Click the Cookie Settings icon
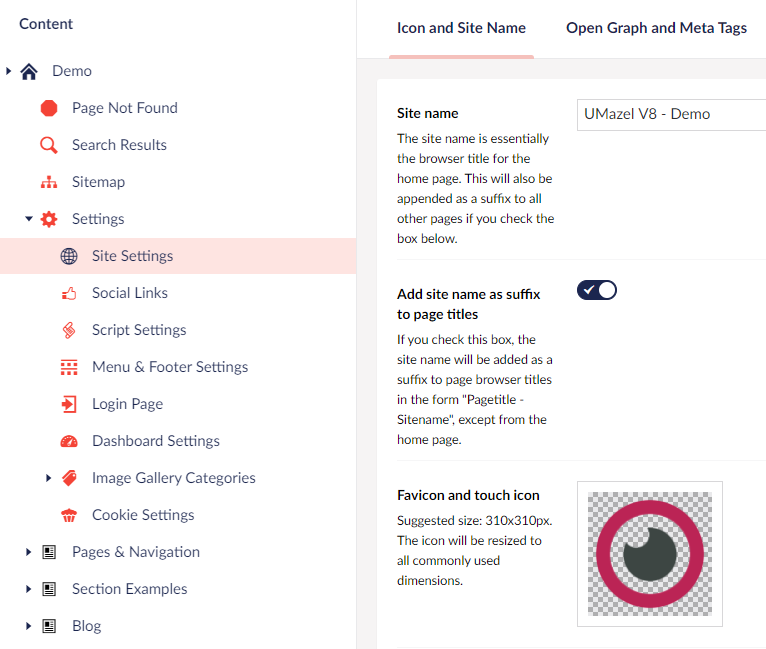766x649 pixels. 69,515
